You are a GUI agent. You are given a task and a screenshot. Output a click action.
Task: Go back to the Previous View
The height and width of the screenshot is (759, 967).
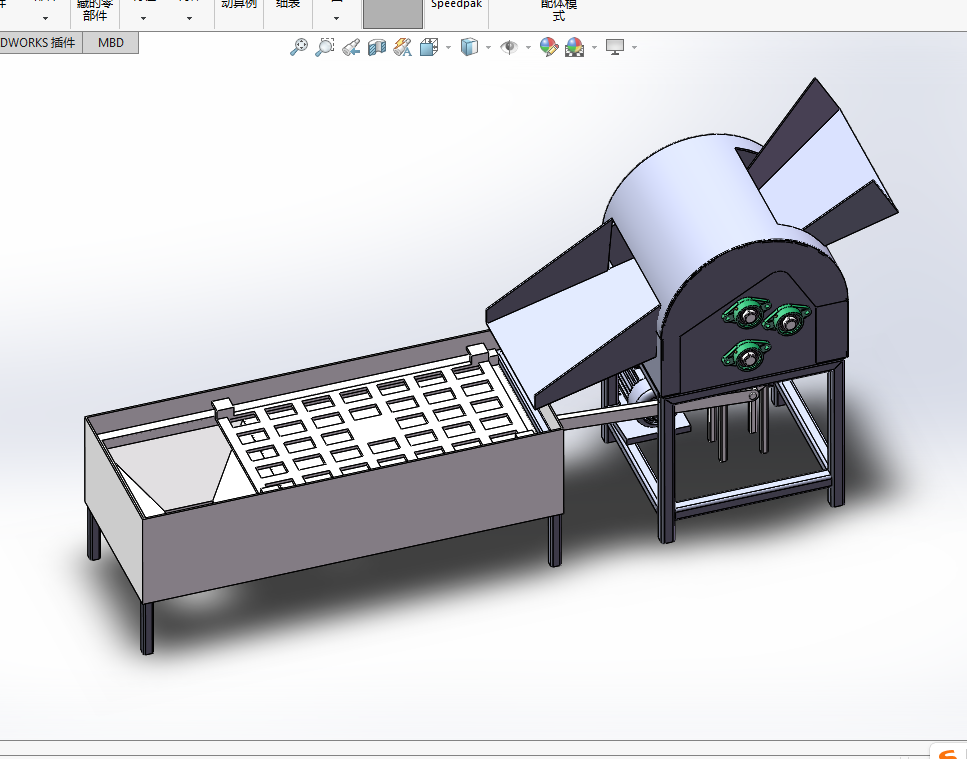tap(351, 47)
